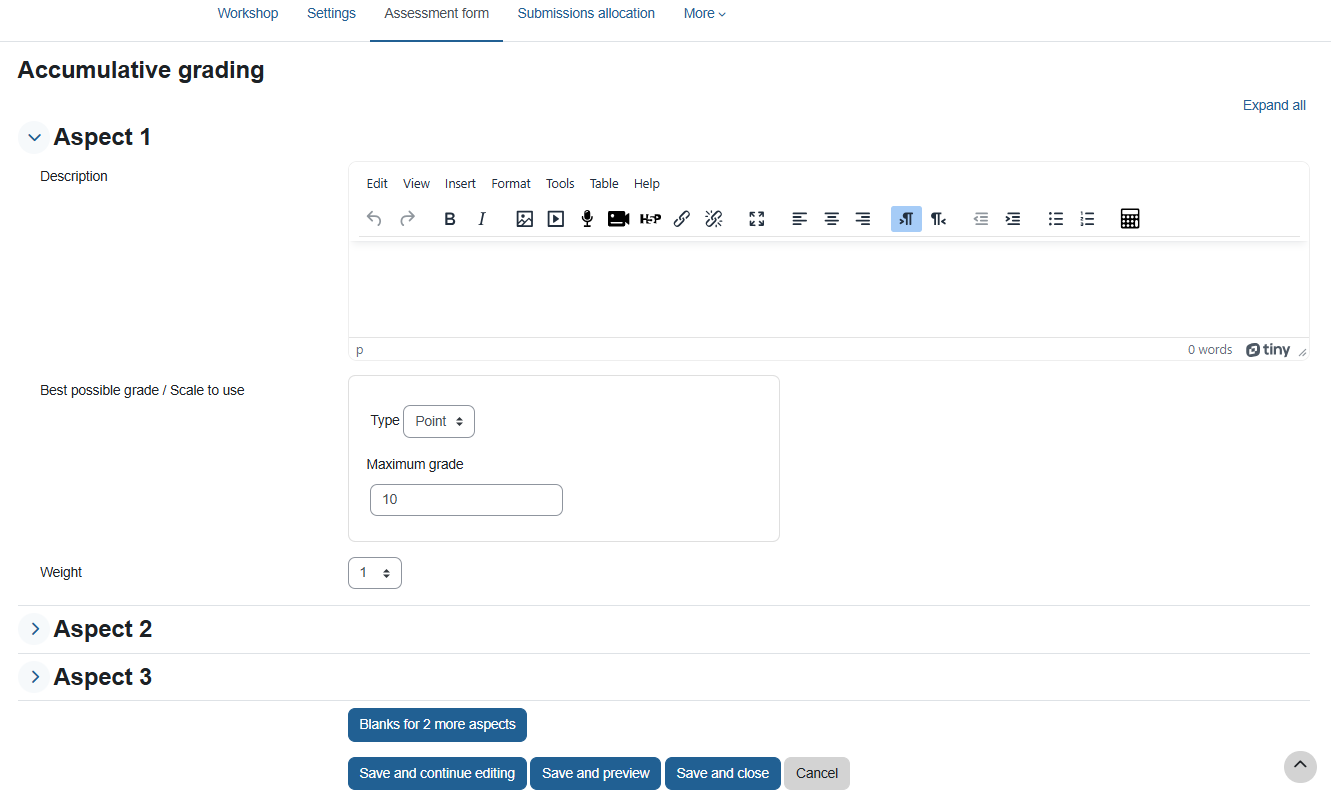Viewport: 1332px width, 803px height.
Task: Set left-to-right text direction
Action: tap(906, 219)
